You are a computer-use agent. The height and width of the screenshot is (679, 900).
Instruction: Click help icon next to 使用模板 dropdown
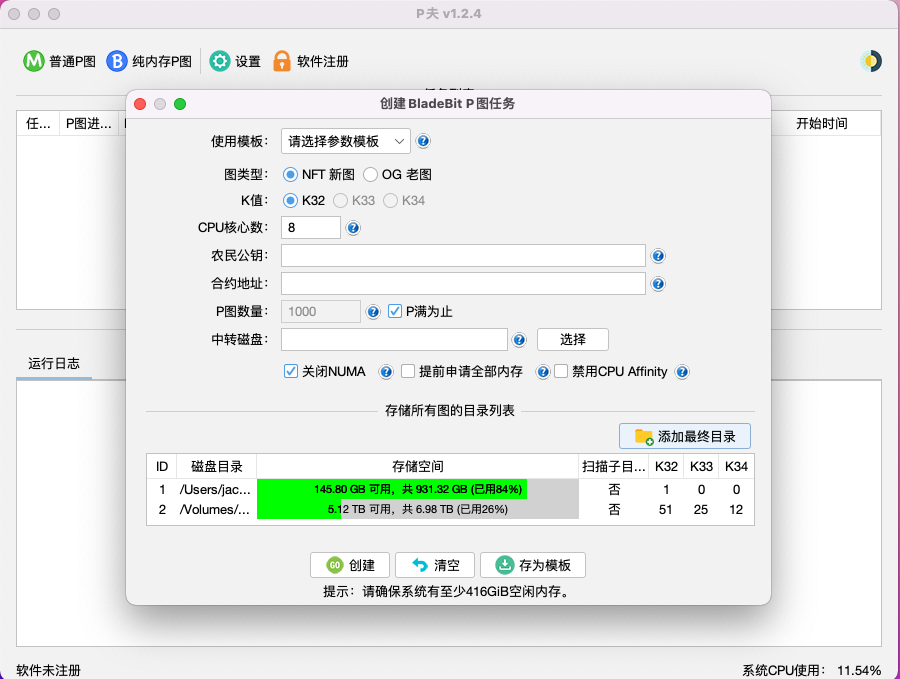pyautogui.click(x=423, y=141)
